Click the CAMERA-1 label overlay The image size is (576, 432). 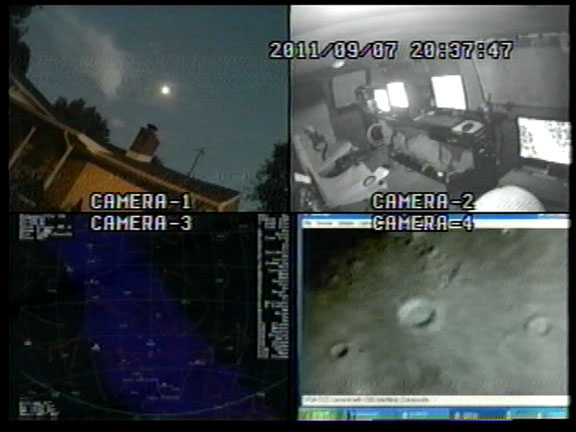(x=141, y=201)
